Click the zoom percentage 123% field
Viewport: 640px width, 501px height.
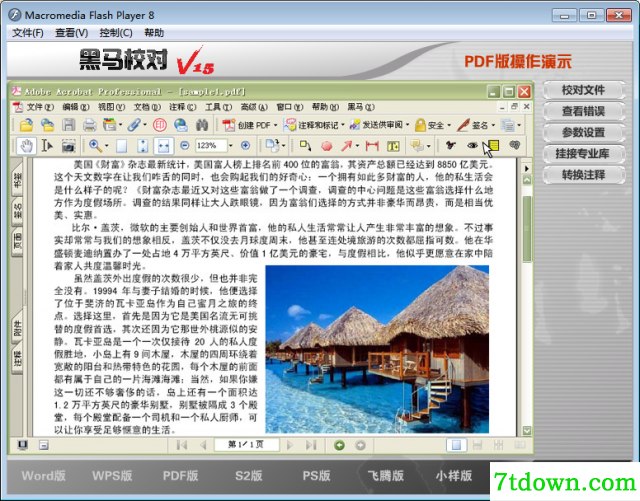pyautogui.click(x=211, y=146)
